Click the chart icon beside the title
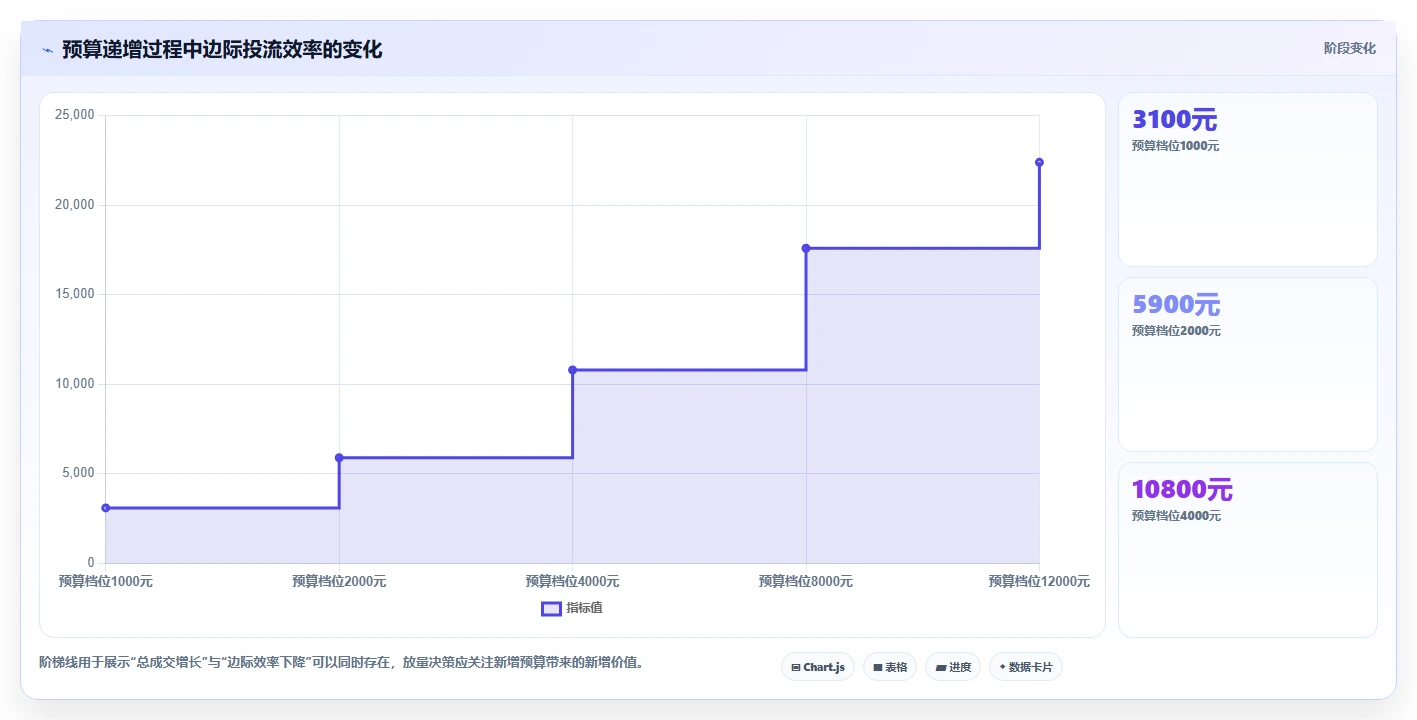Viewport: 1417px width, 720px height. click(x=47, y=50)
